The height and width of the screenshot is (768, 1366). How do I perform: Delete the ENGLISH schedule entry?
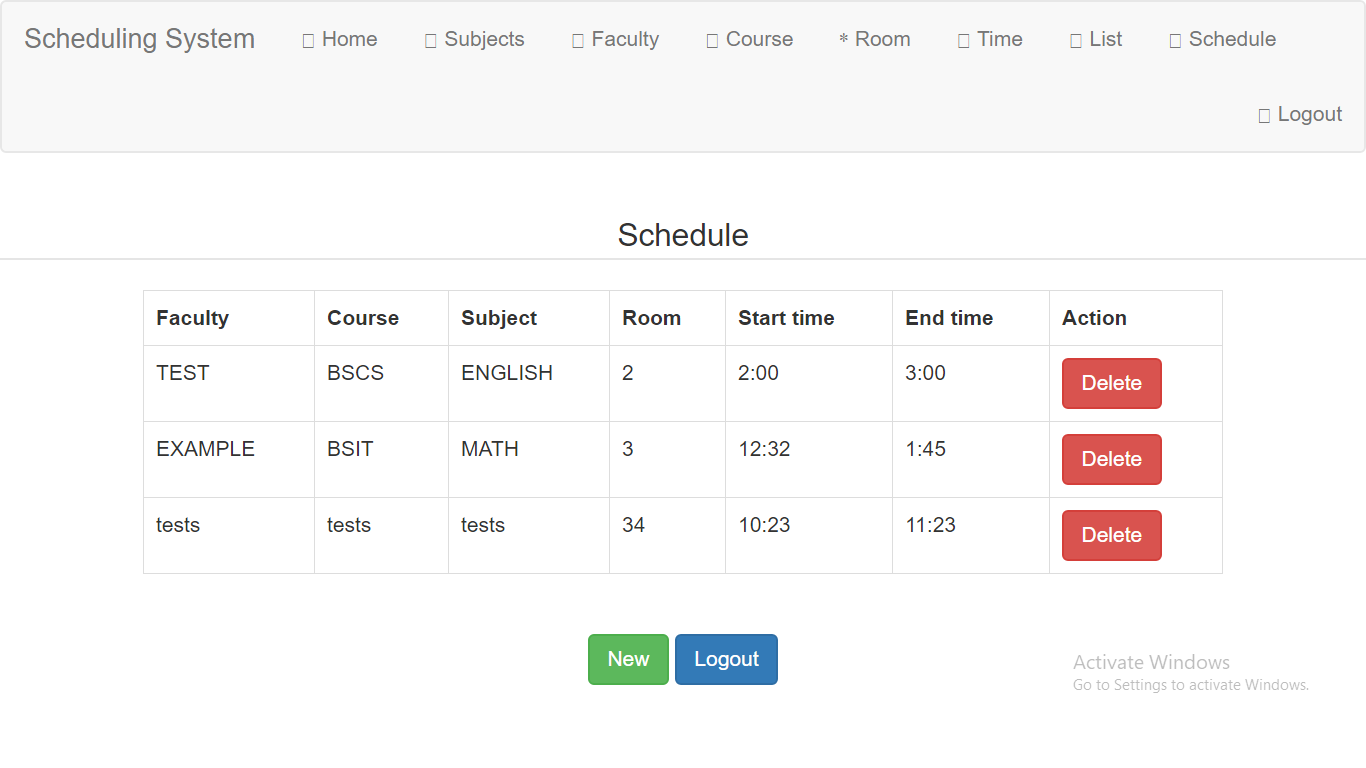1111,383
